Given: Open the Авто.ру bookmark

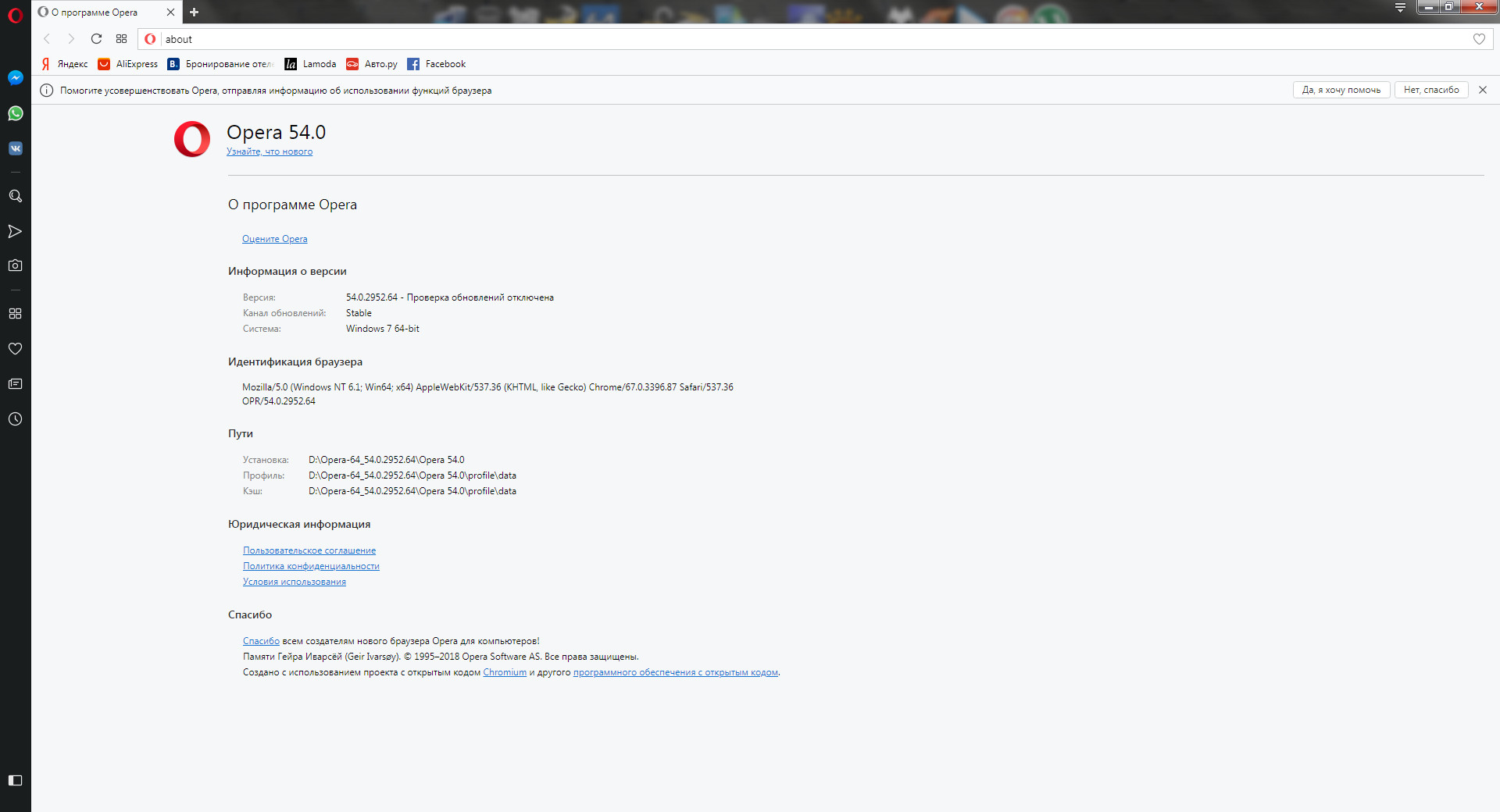Looking at the screenshot, I should [x=372, y=64].
